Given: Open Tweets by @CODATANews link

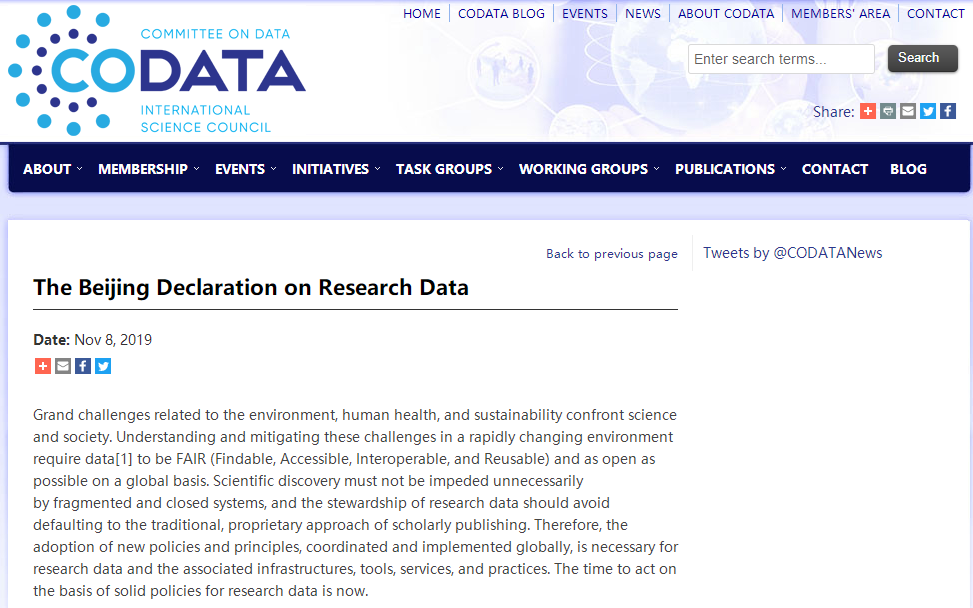Looking at the screenshot, I should coord(792,253).
